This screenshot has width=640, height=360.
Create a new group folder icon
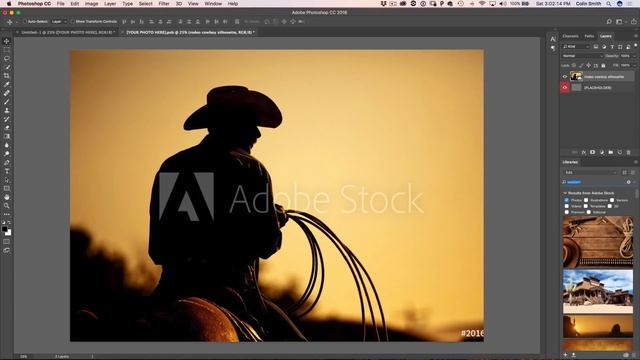[x=611, y=152]
